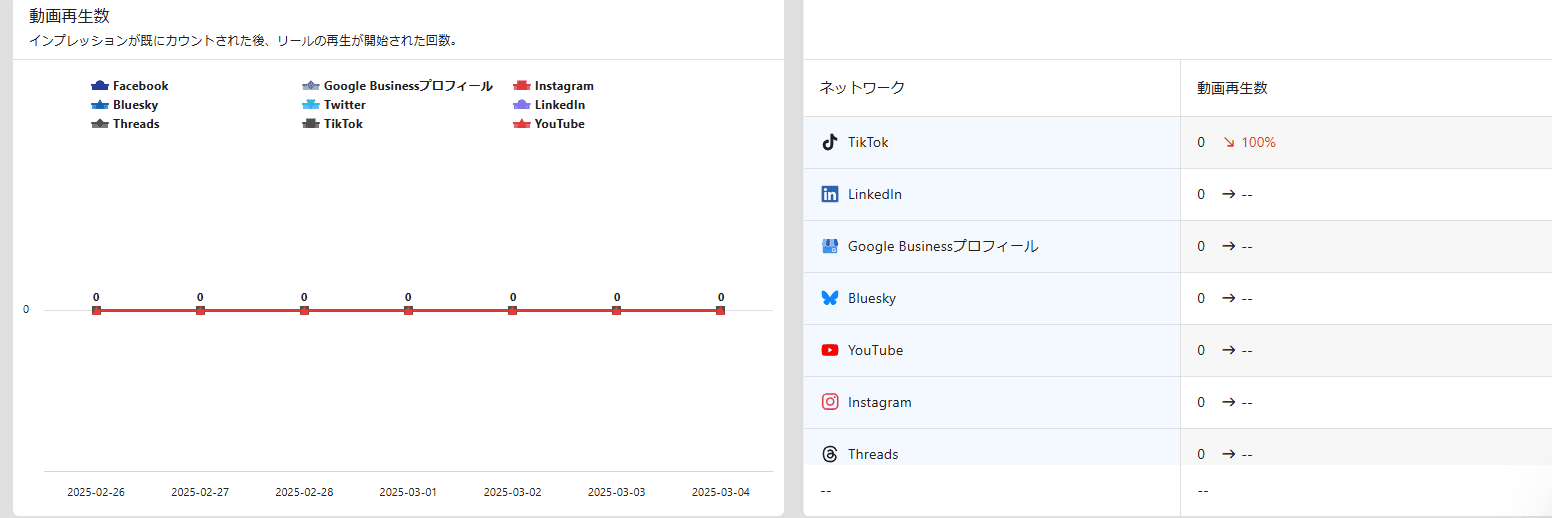Toggle Google Businessプロフィール legend entry
The image size is (1552, 518).
(x=407, y=86)
